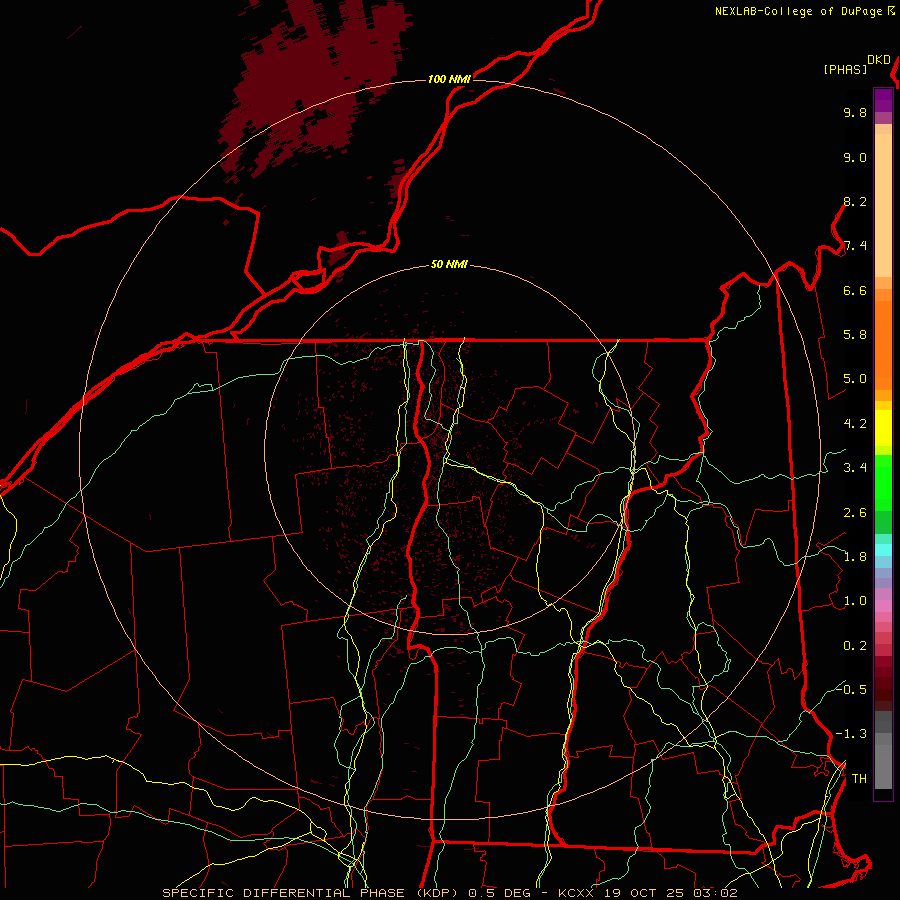Click the 50 NMI range ring label
Viewport: 900px width, 900px height.
pos(449,265)
